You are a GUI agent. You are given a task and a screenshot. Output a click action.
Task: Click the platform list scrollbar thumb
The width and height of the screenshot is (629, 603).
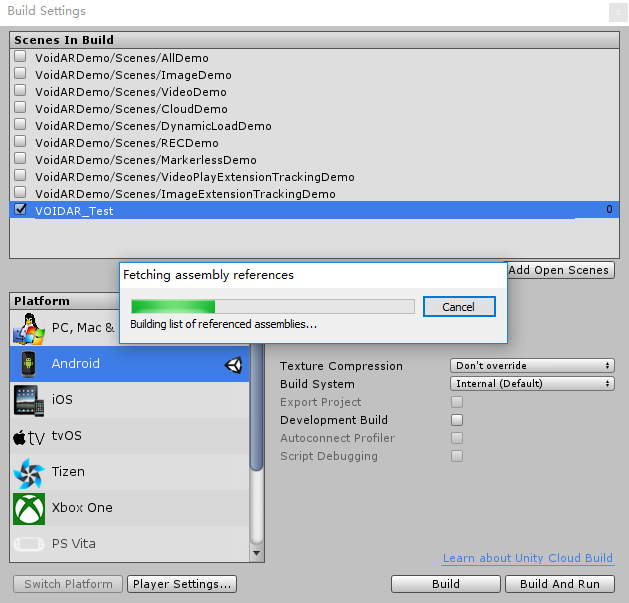pos(257,407)
